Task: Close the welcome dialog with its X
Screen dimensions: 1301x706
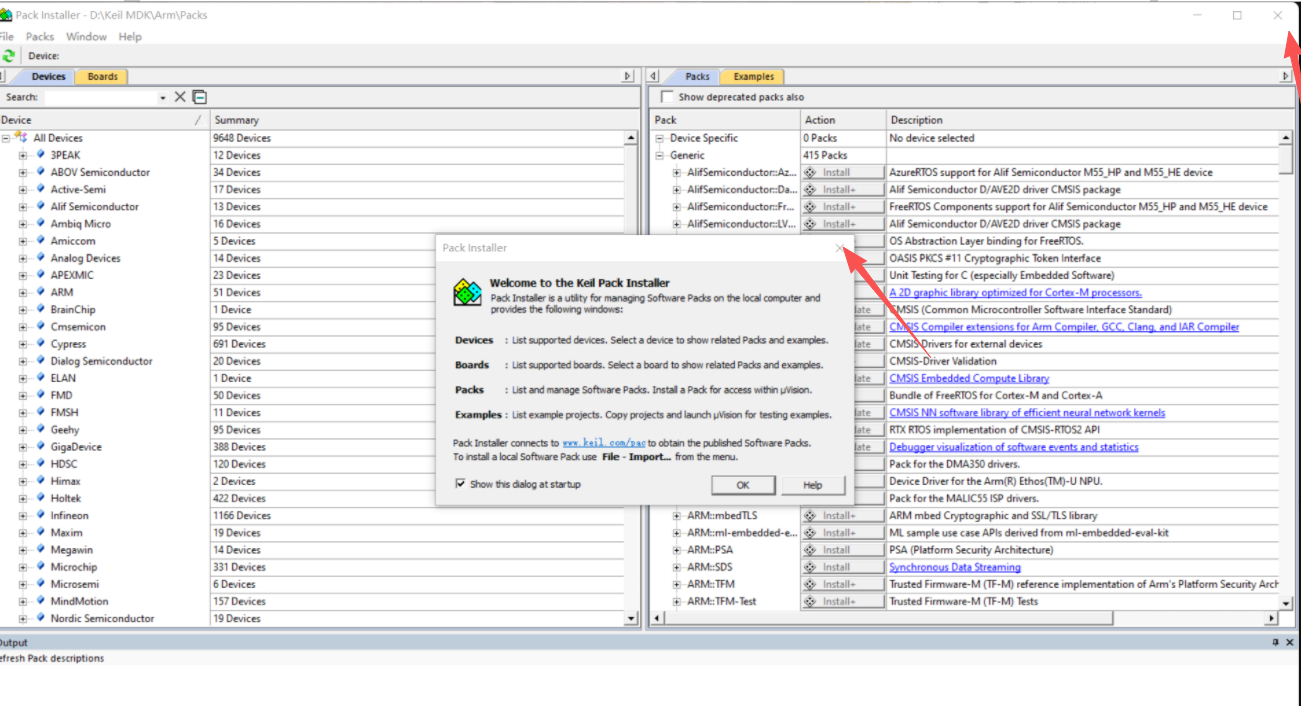Action: click(x=839, y=247)
